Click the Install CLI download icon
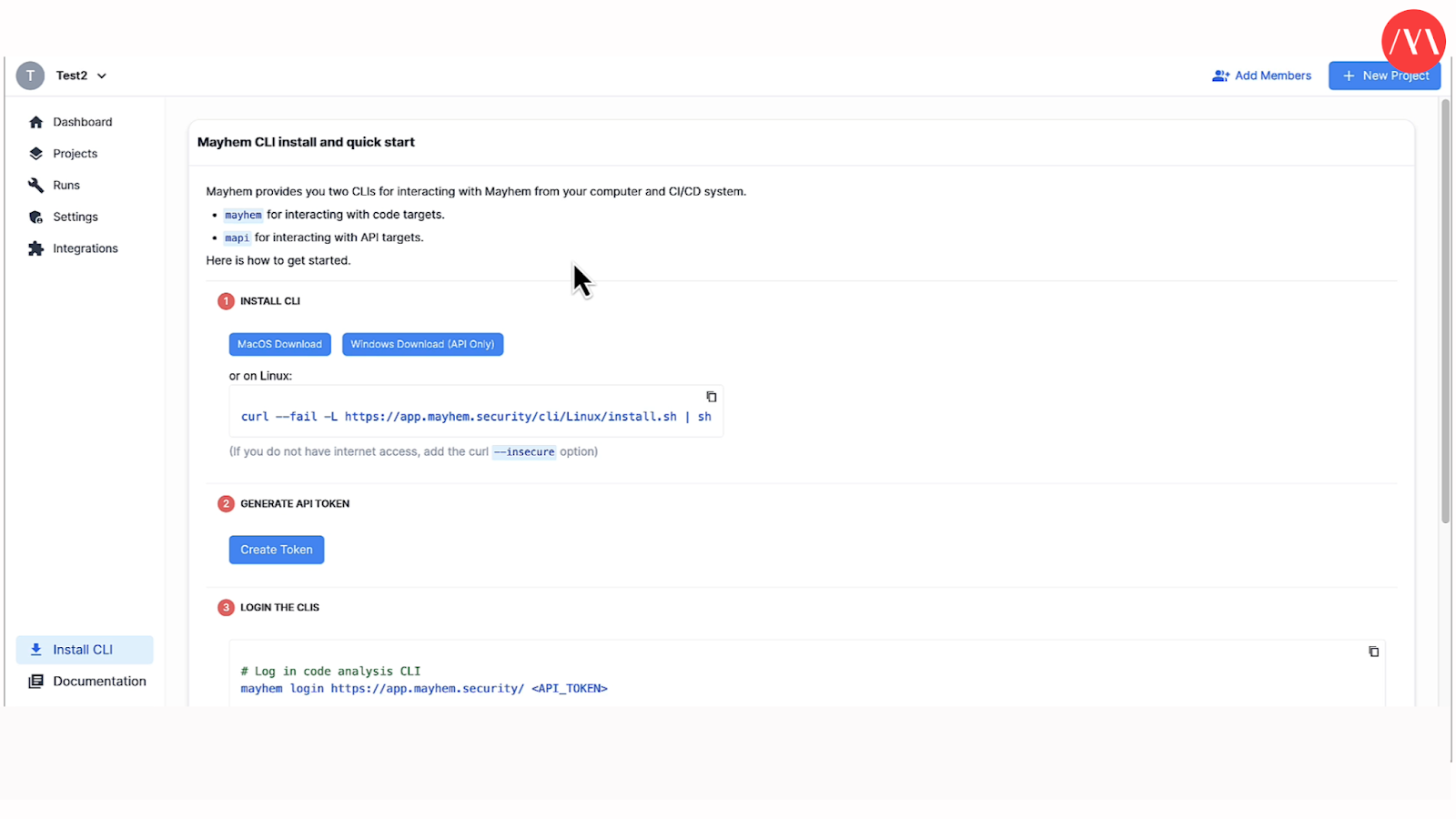Viewport: 1456px width, 819px height. pos(35,650)
